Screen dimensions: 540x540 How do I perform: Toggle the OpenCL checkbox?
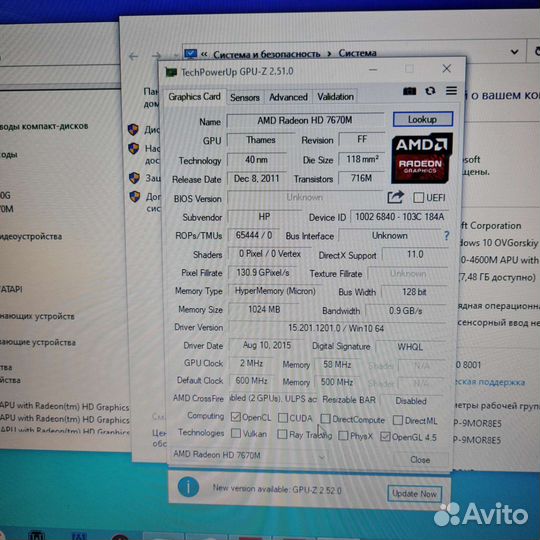click(x=236, y=417)
